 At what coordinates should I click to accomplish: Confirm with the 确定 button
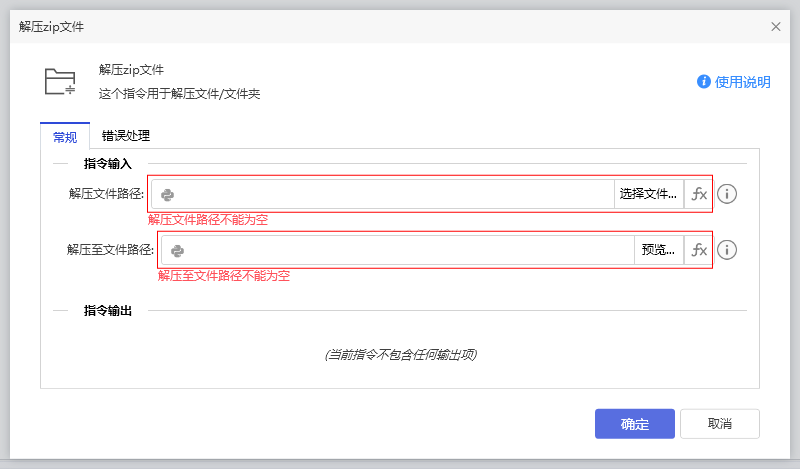634,424
